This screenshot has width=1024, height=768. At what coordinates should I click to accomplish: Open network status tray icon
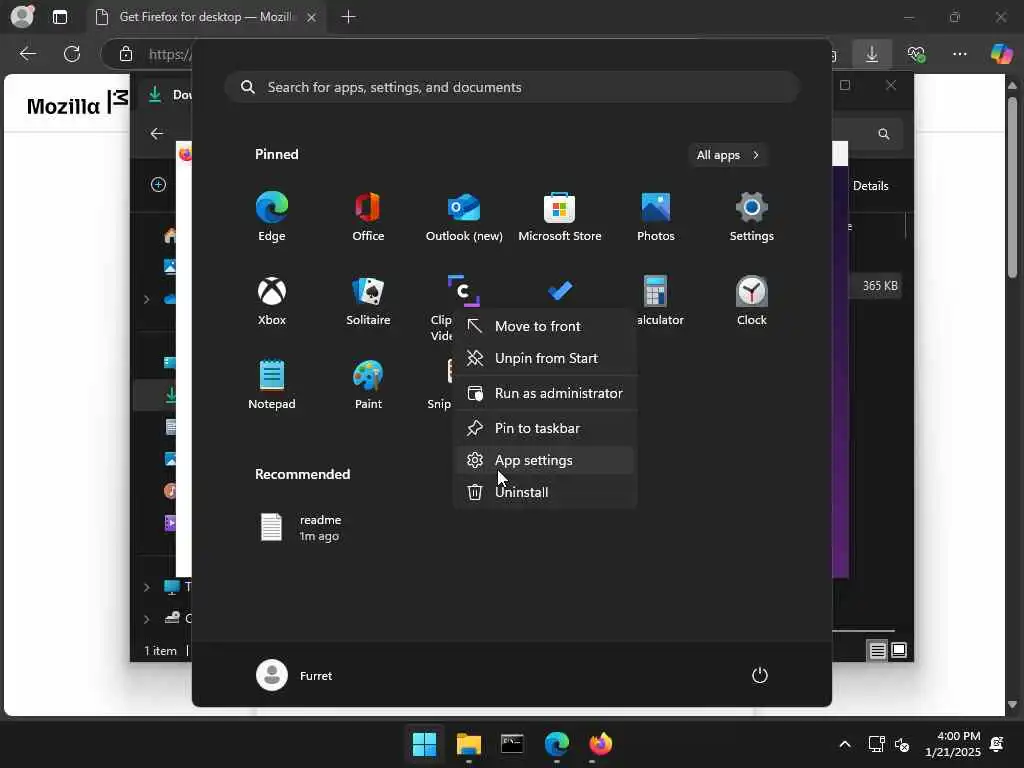coord(876,744)
